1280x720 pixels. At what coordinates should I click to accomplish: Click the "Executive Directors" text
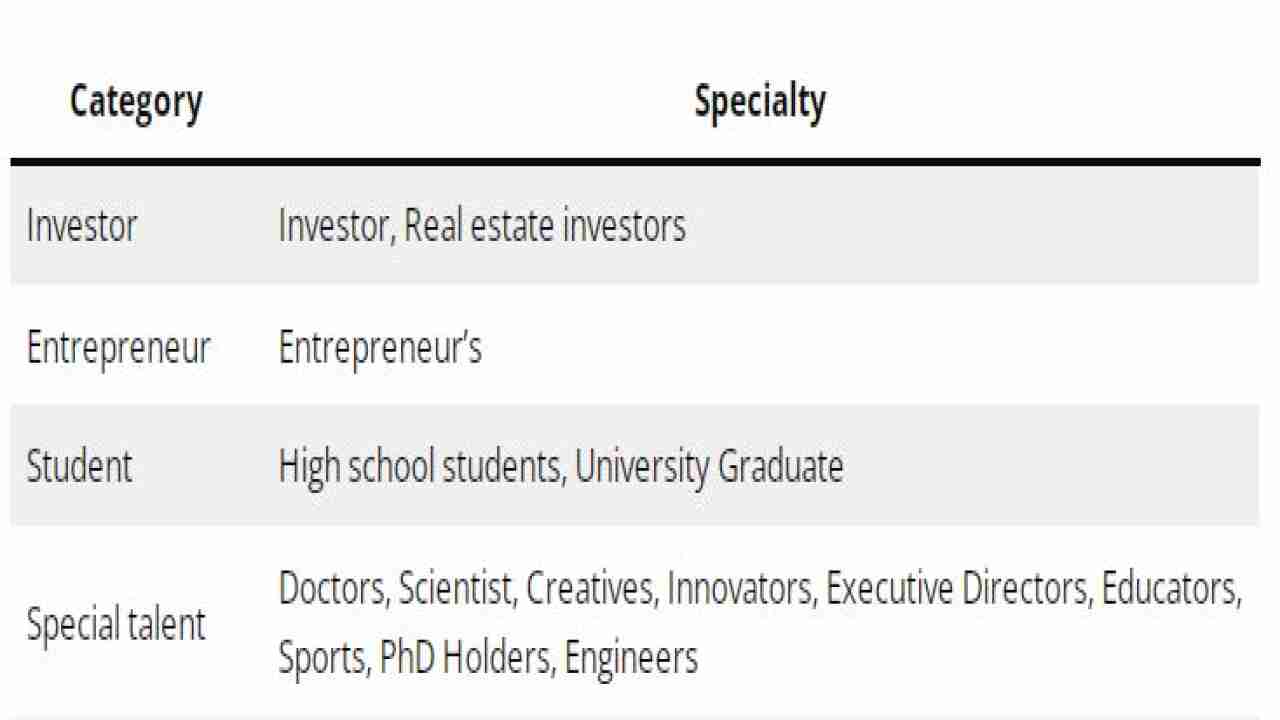(x=957, y=589)
